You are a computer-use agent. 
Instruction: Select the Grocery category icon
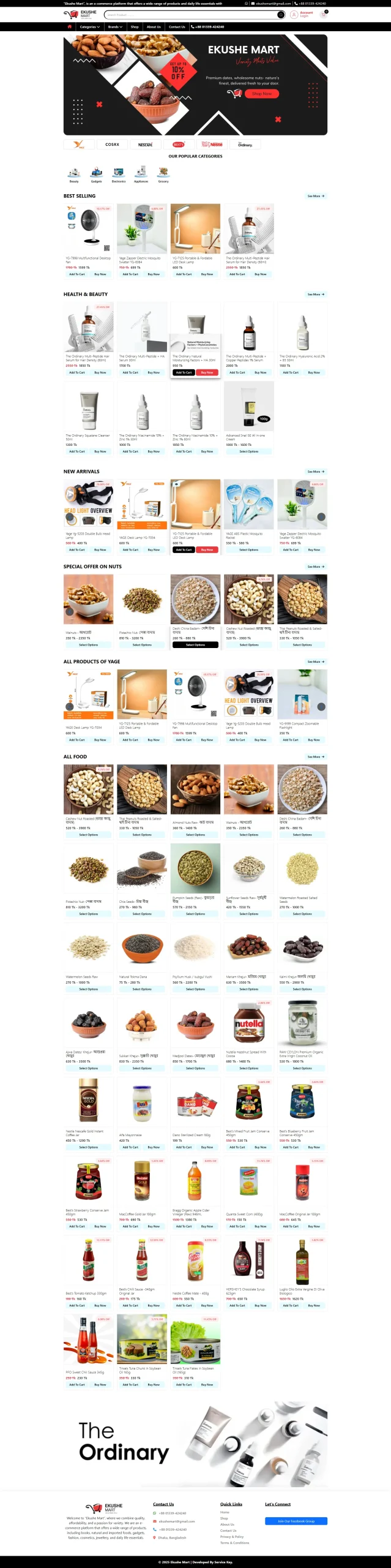pos(163,172)
